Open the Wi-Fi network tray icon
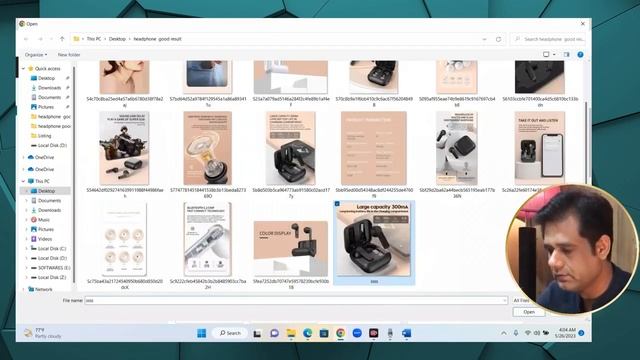This screenshot has width=640, height=360. (x=527, y=333)
